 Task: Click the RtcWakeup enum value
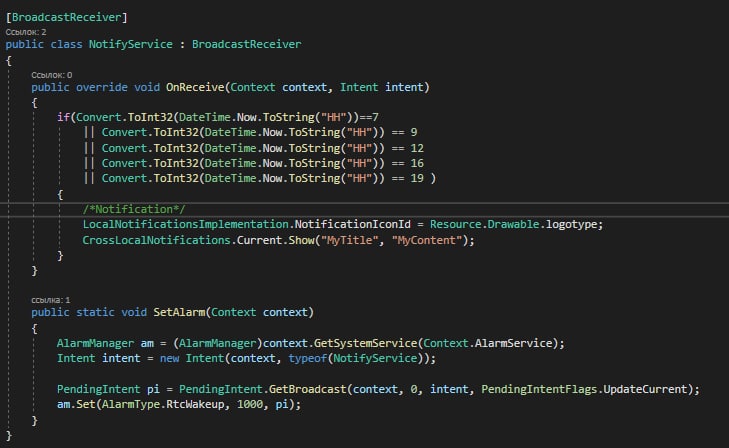195,404
